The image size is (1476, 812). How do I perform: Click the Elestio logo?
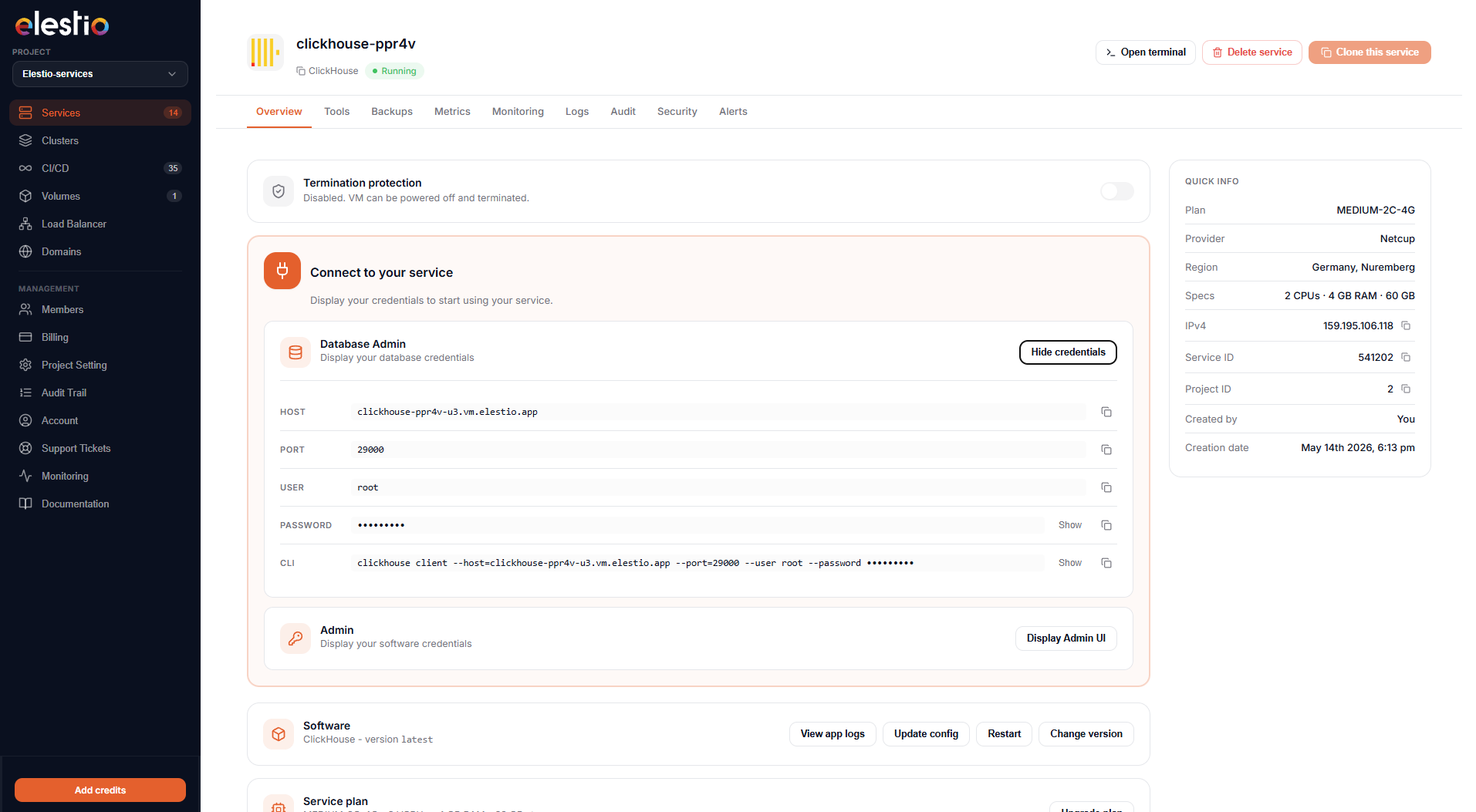62,24
